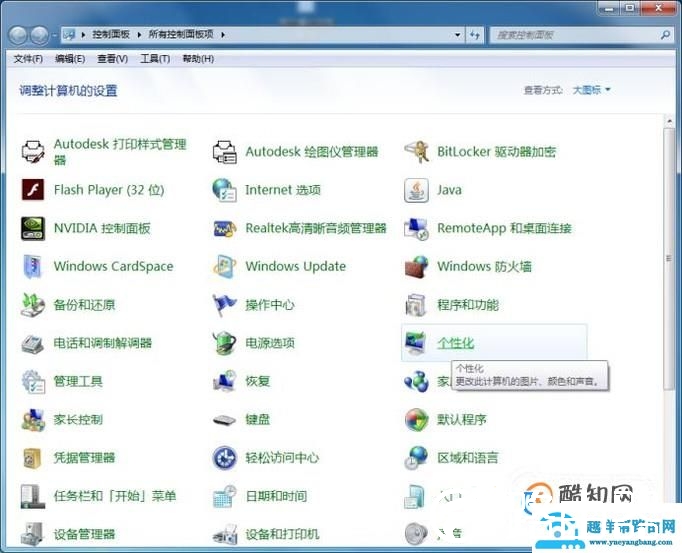Click the 任务栏和「开始」菜单 icon
This screenshot has width=682, height=553.
point(33,496)
